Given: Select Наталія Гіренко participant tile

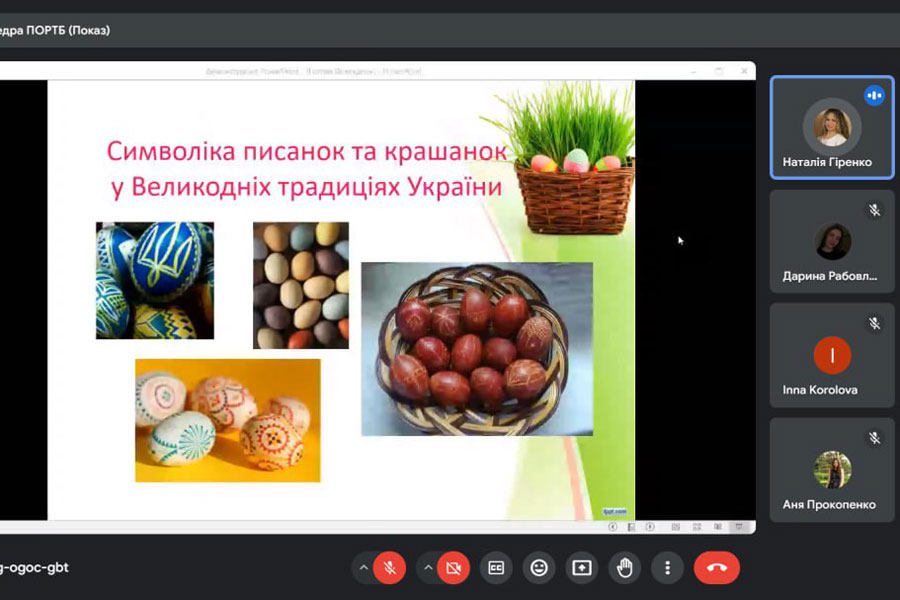Looking at the screenshot, I should point(832,127).
